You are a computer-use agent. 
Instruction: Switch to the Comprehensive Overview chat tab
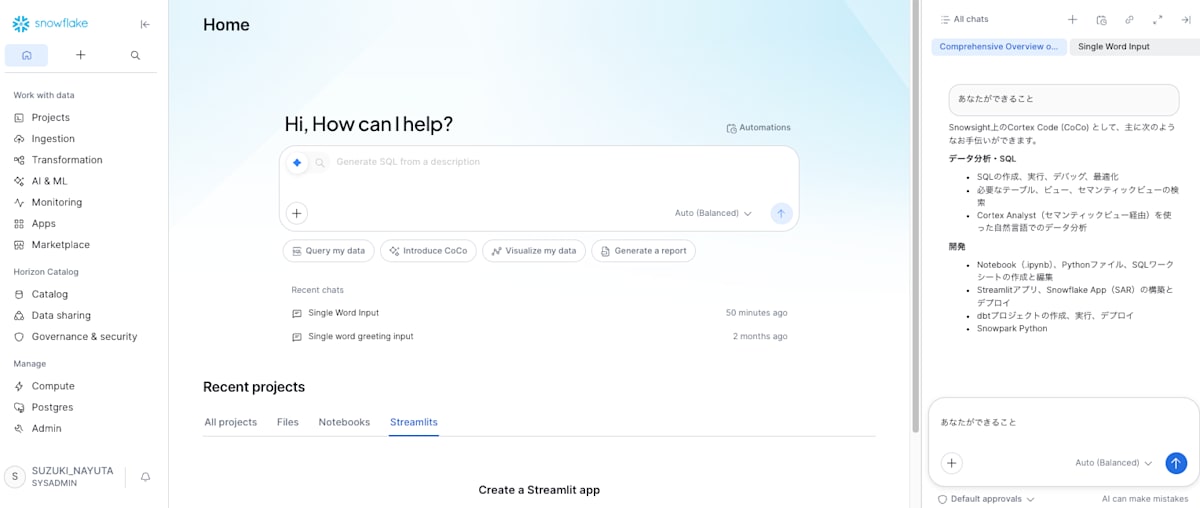[x=998, y=47]
